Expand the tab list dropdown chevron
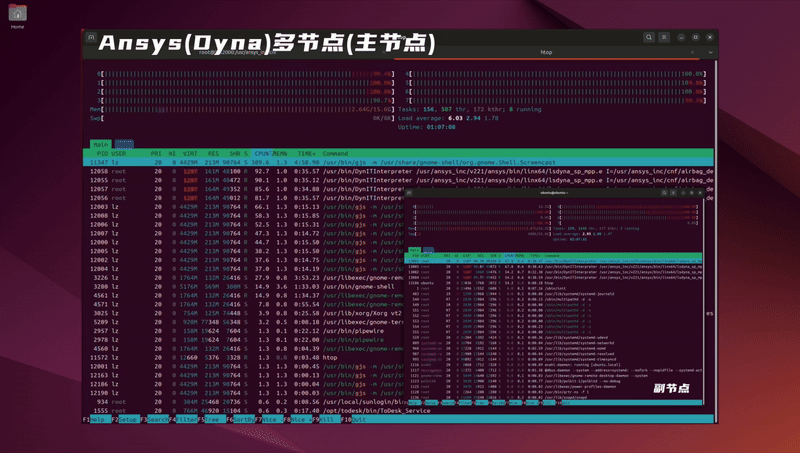 [710, 52]
